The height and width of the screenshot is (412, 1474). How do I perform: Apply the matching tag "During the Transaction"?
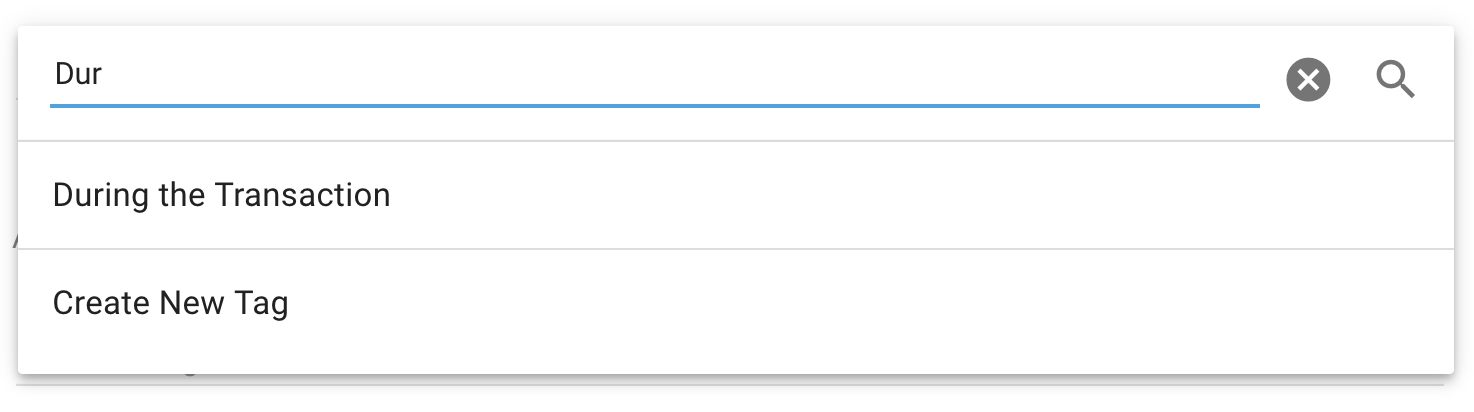pos(222,195)
